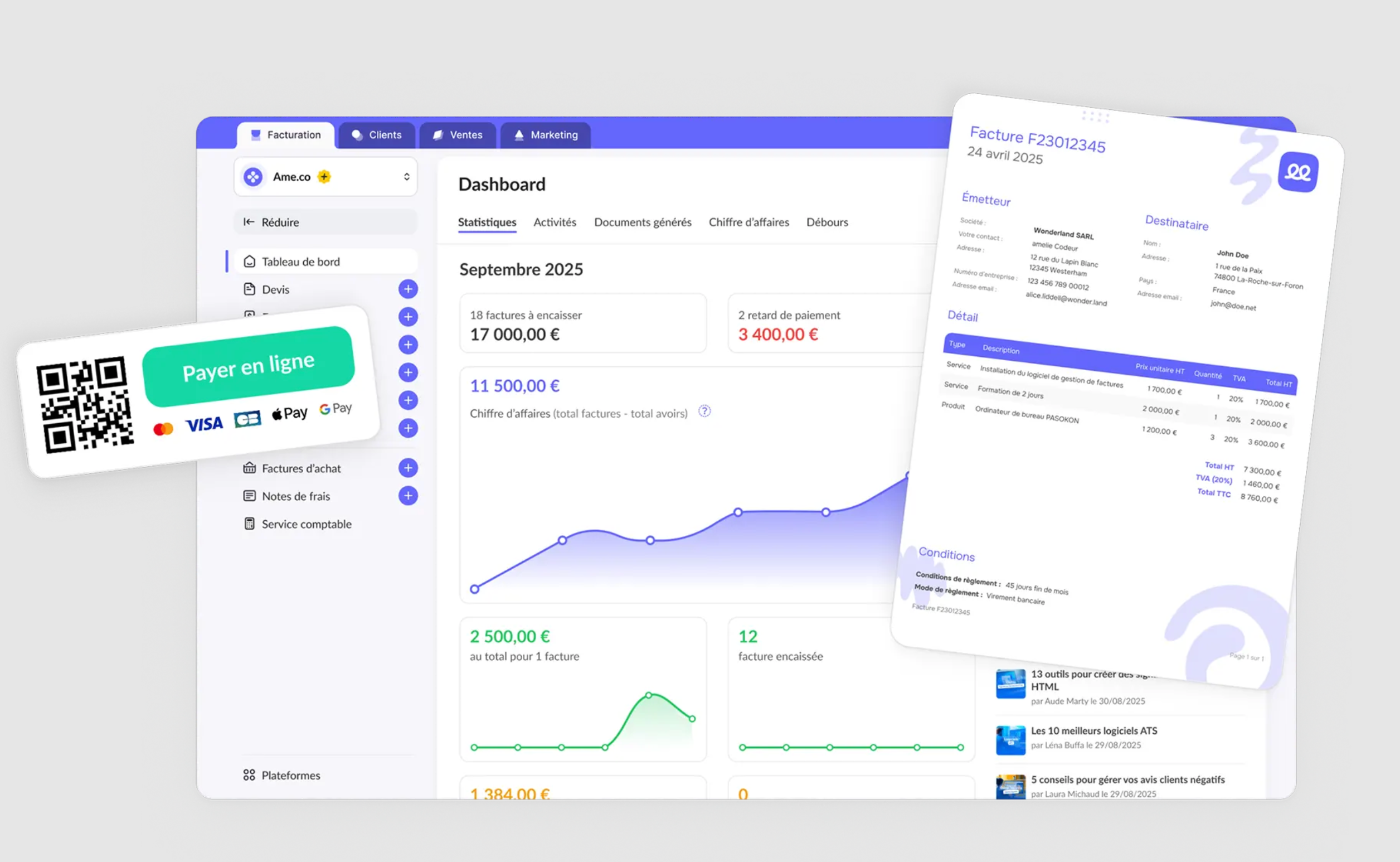Click the plus icon beside Factures d'achat
Image resolution: width=1400 pixels, height=862 pixels.
[408, 468]
